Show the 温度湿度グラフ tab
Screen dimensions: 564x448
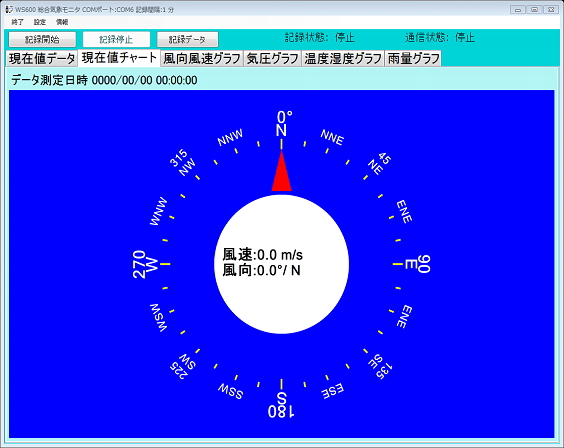343,59
